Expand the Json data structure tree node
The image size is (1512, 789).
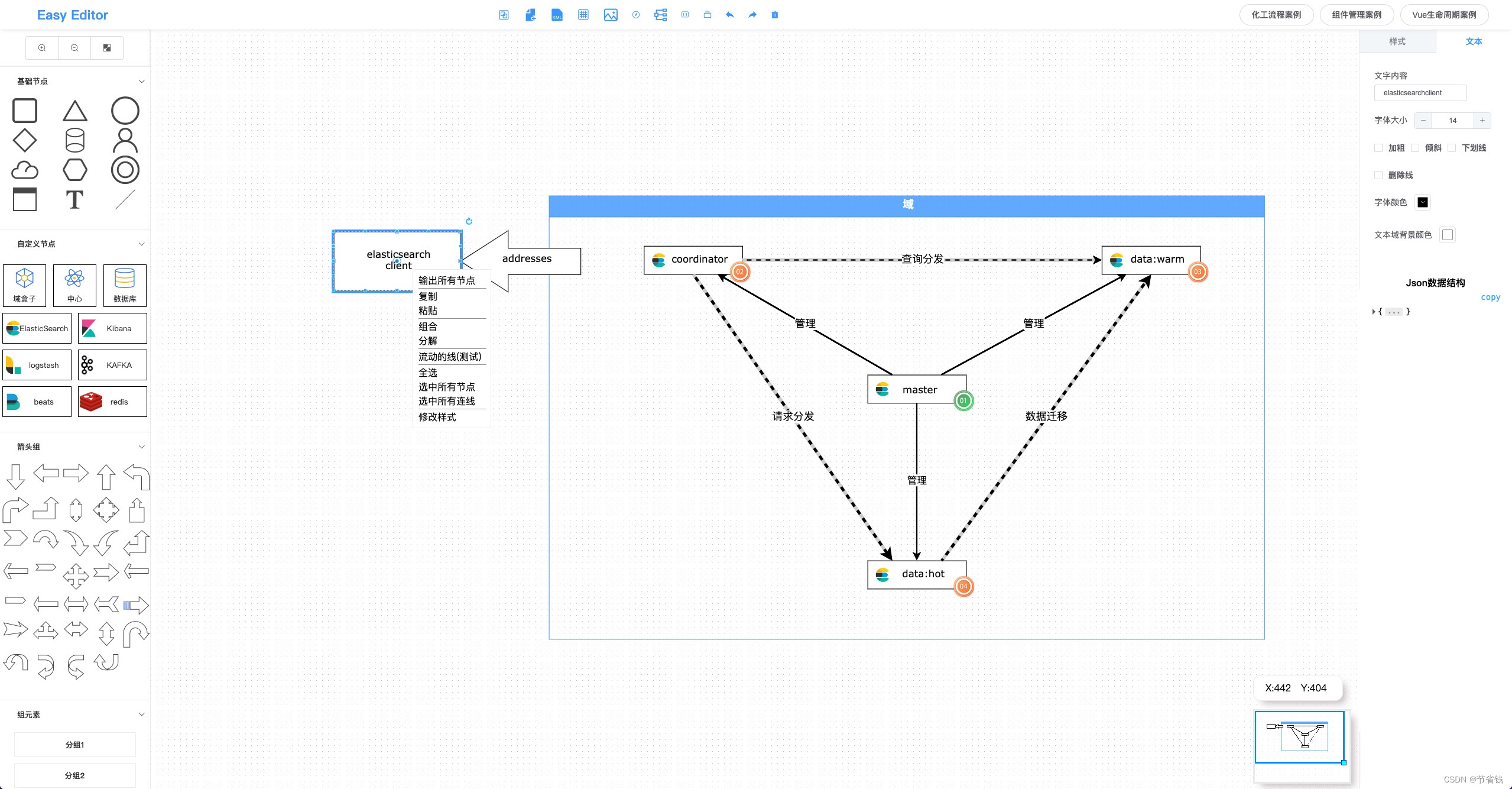[x=1374, y=311]
